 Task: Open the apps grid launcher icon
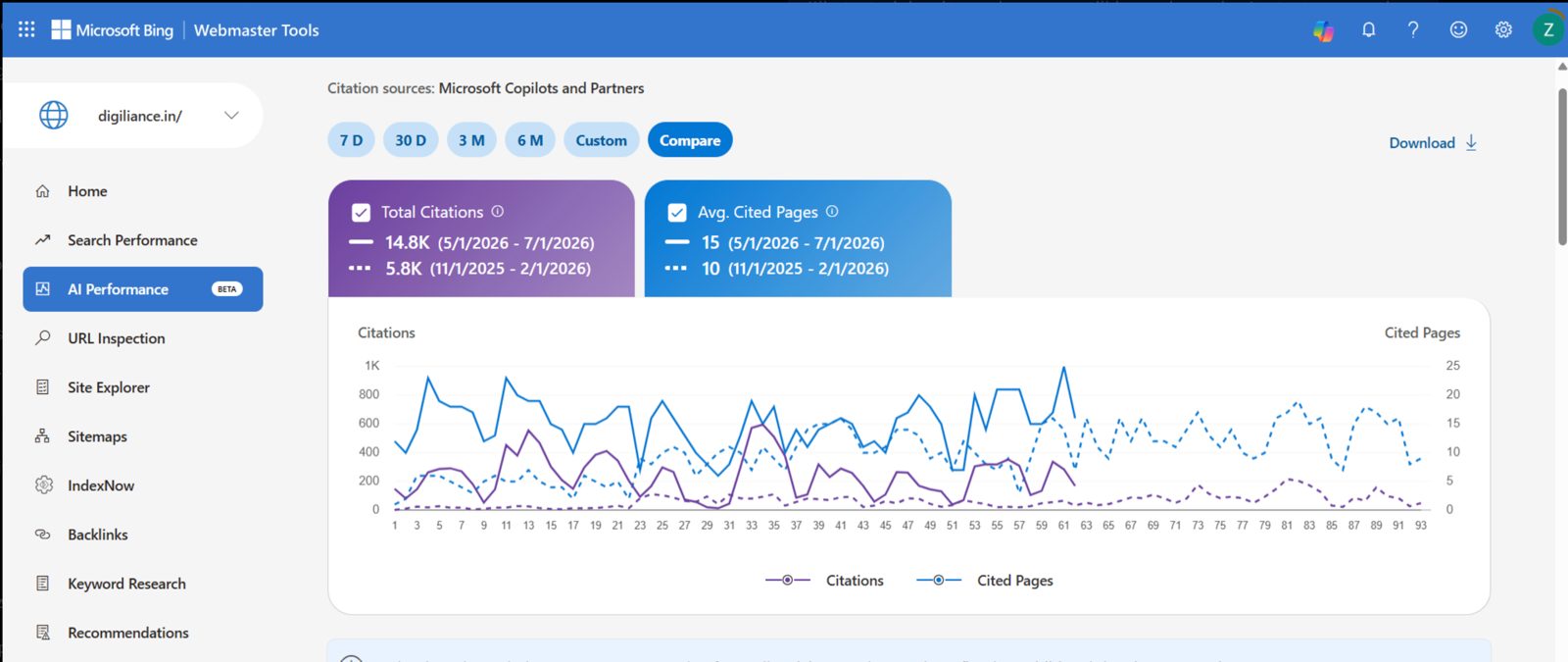coord(26,29)
